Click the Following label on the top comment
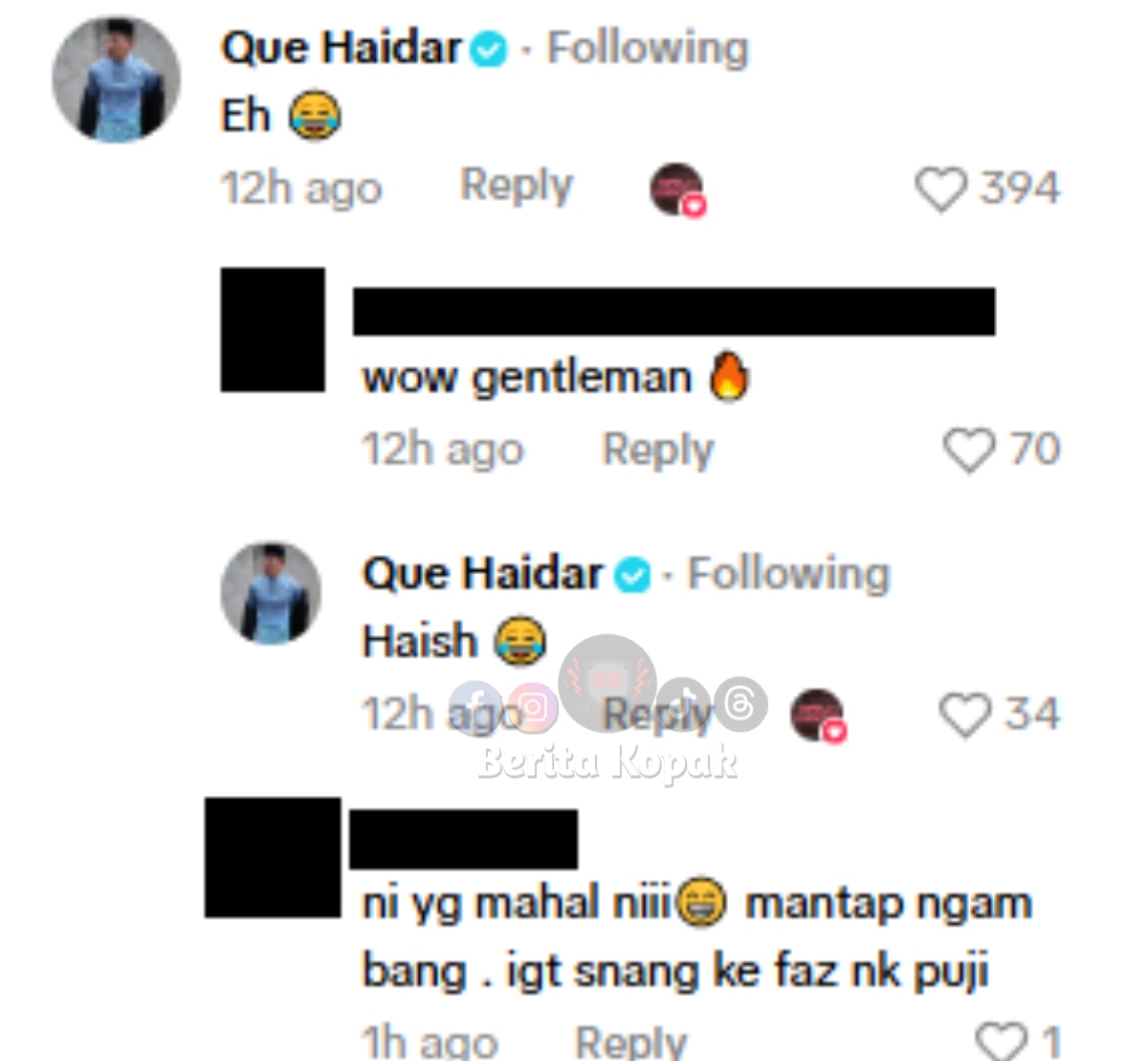This screenshot has height=1061, width=1148. pos(648,48)
